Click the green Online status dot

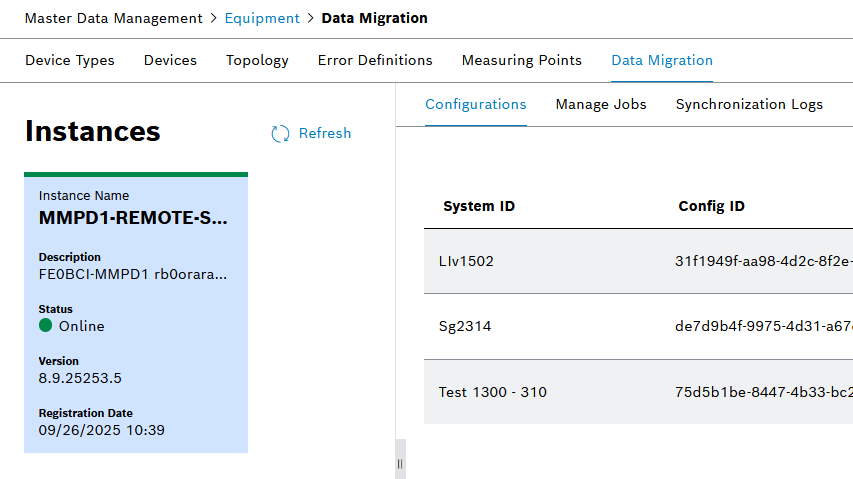[x=46, y=325]
